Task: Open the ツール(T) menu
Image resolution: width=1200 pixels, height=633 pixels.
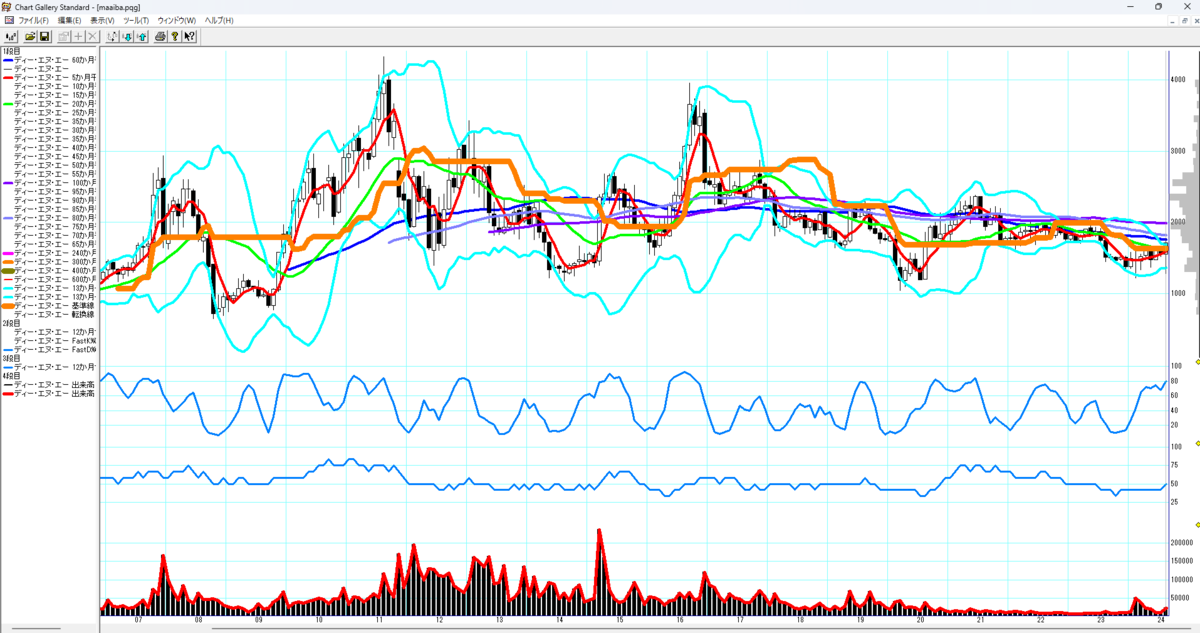Action: click(x=136, y=20)
